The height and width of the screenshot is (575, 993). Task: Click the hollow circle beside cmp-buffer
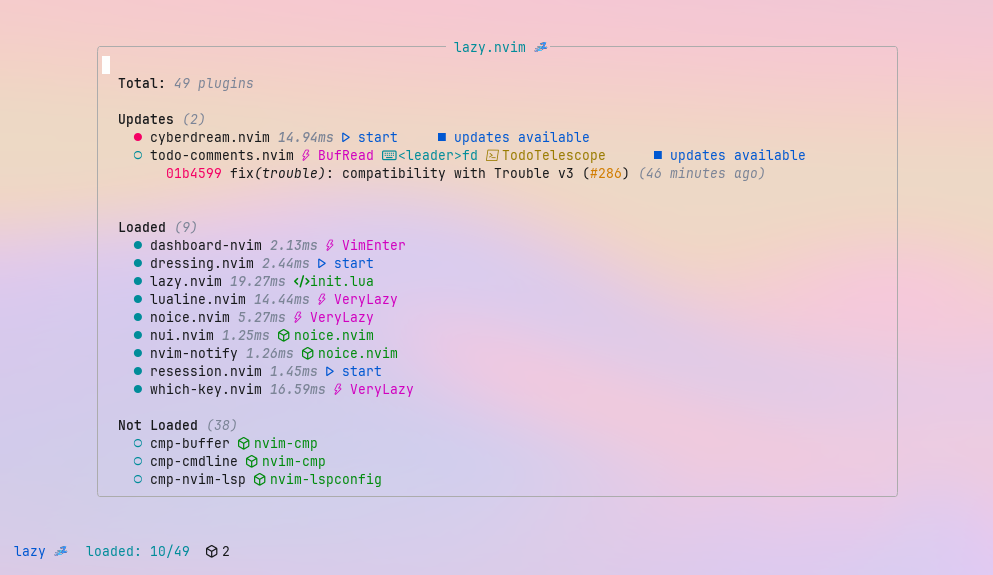click(137, 443)
